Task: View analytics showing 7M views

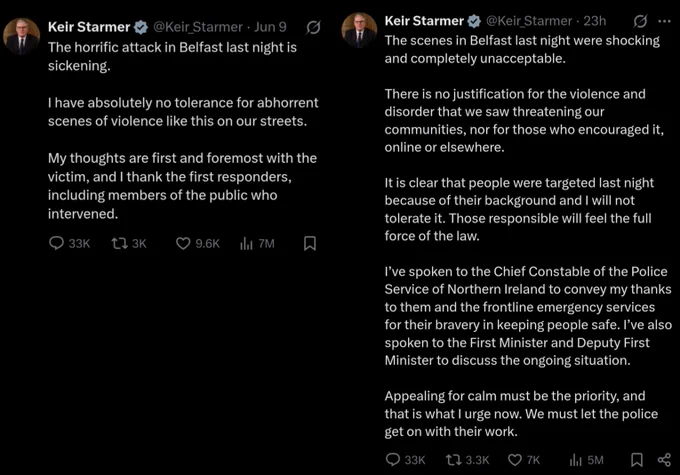Action: (257, 243)
